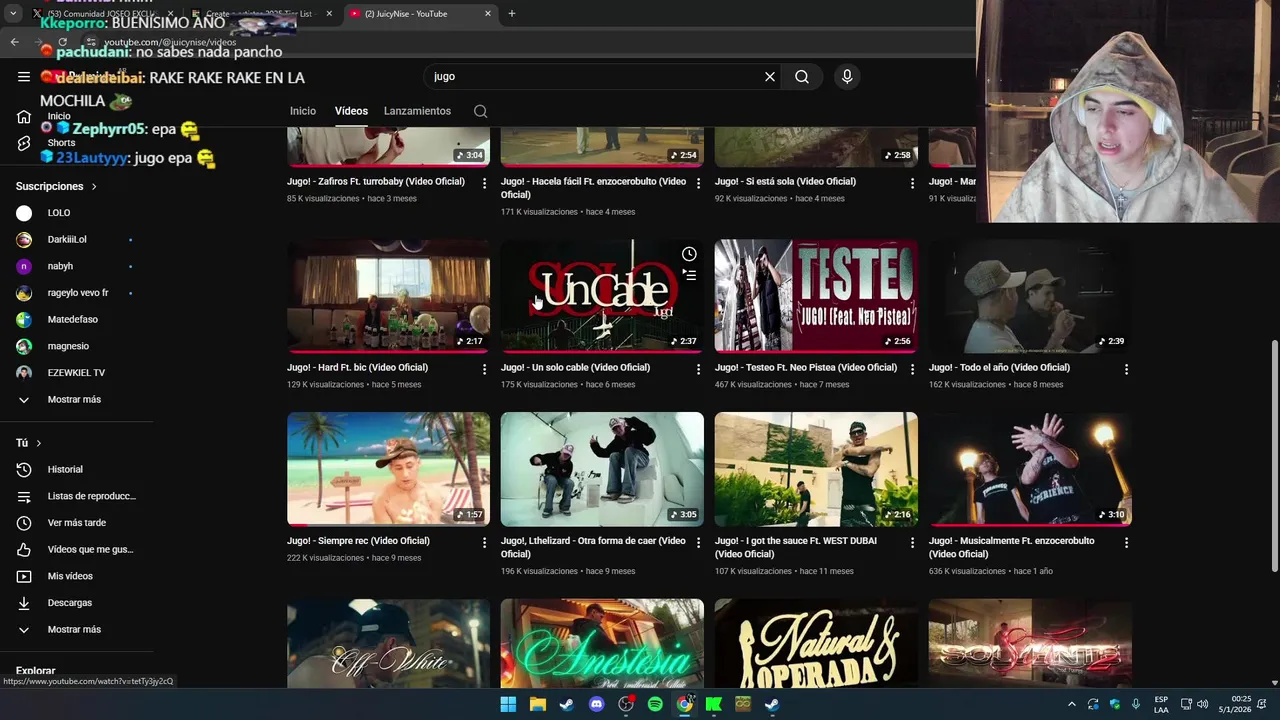Open options menu for I got the sauce video
This screenshot has width=1280, height=720.
912,542
